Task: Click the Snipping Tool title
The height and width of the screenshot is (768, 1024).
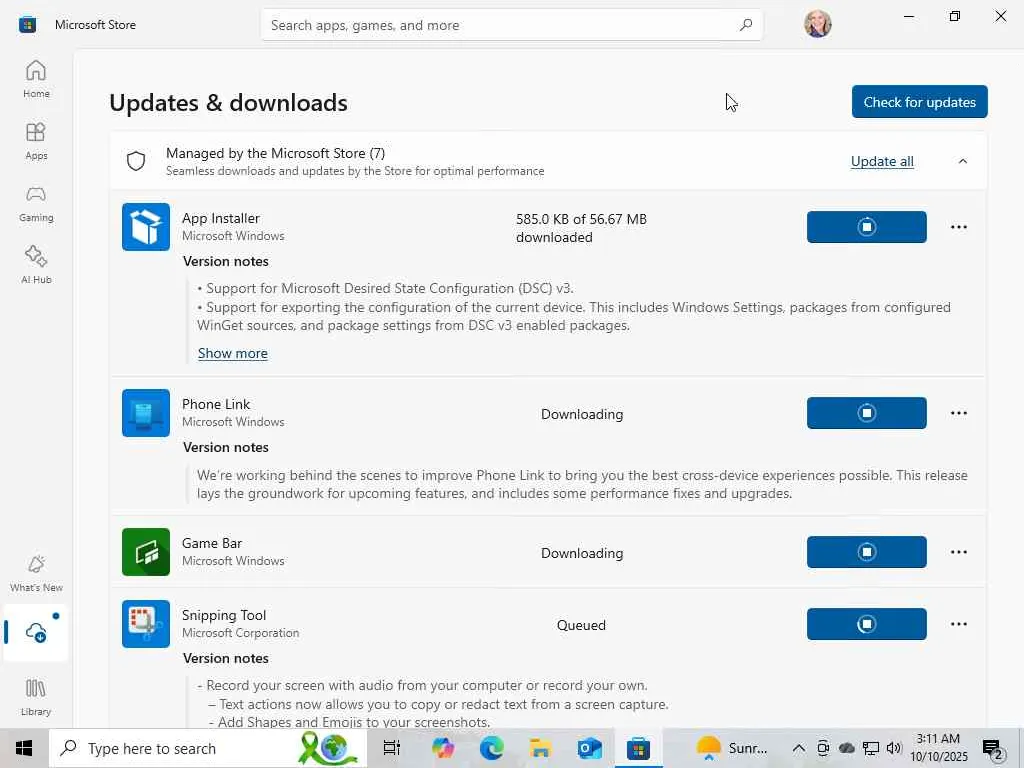Action: pos(223,615)
